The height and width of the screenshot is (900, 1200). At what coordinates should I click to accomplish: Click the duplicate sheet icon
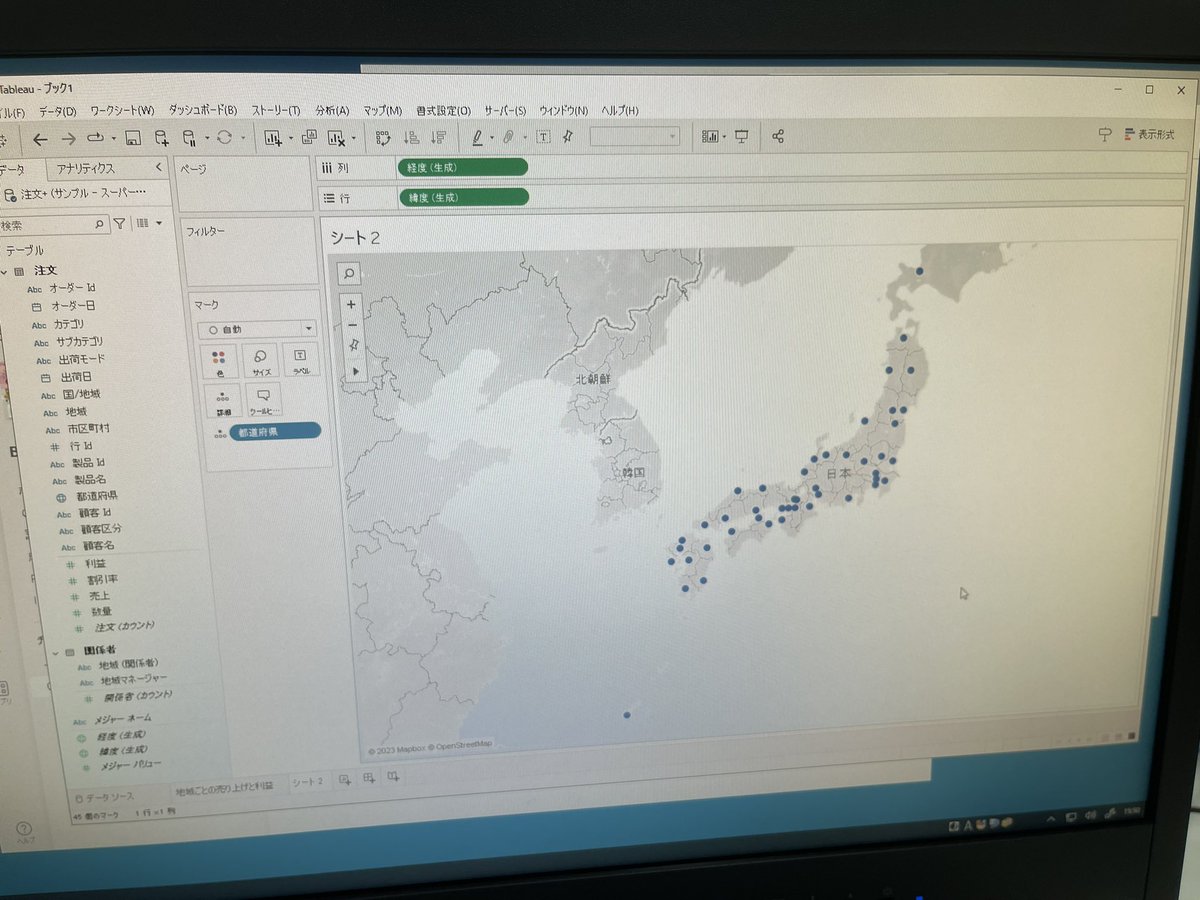(309, 137)
